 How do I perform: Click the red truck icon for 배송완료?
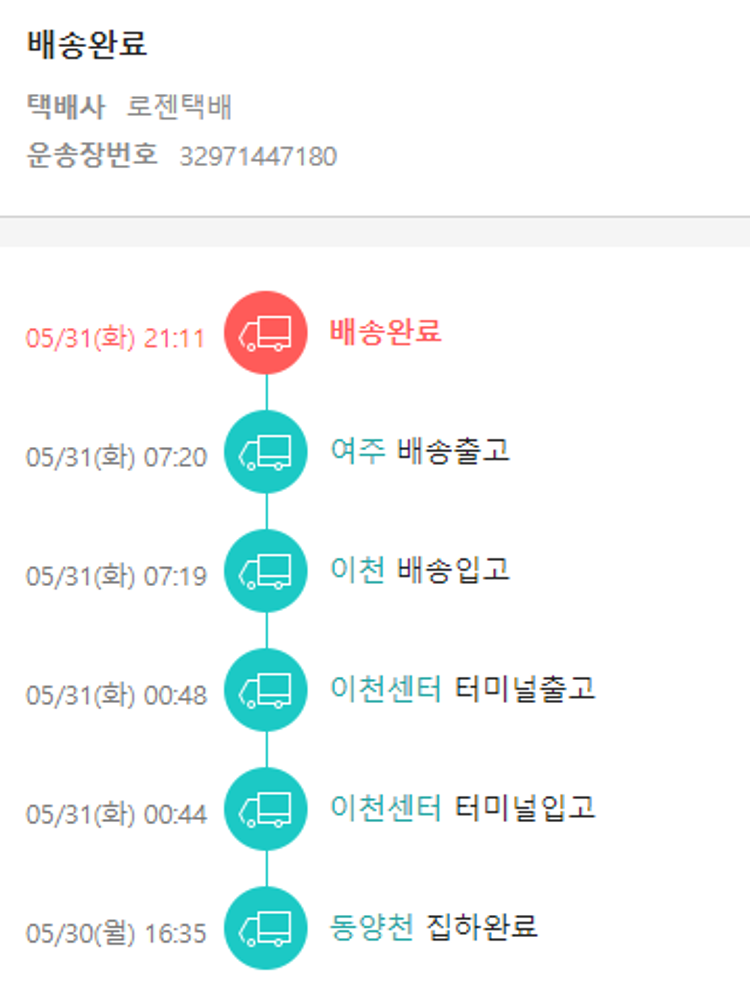tap(266, 333)
